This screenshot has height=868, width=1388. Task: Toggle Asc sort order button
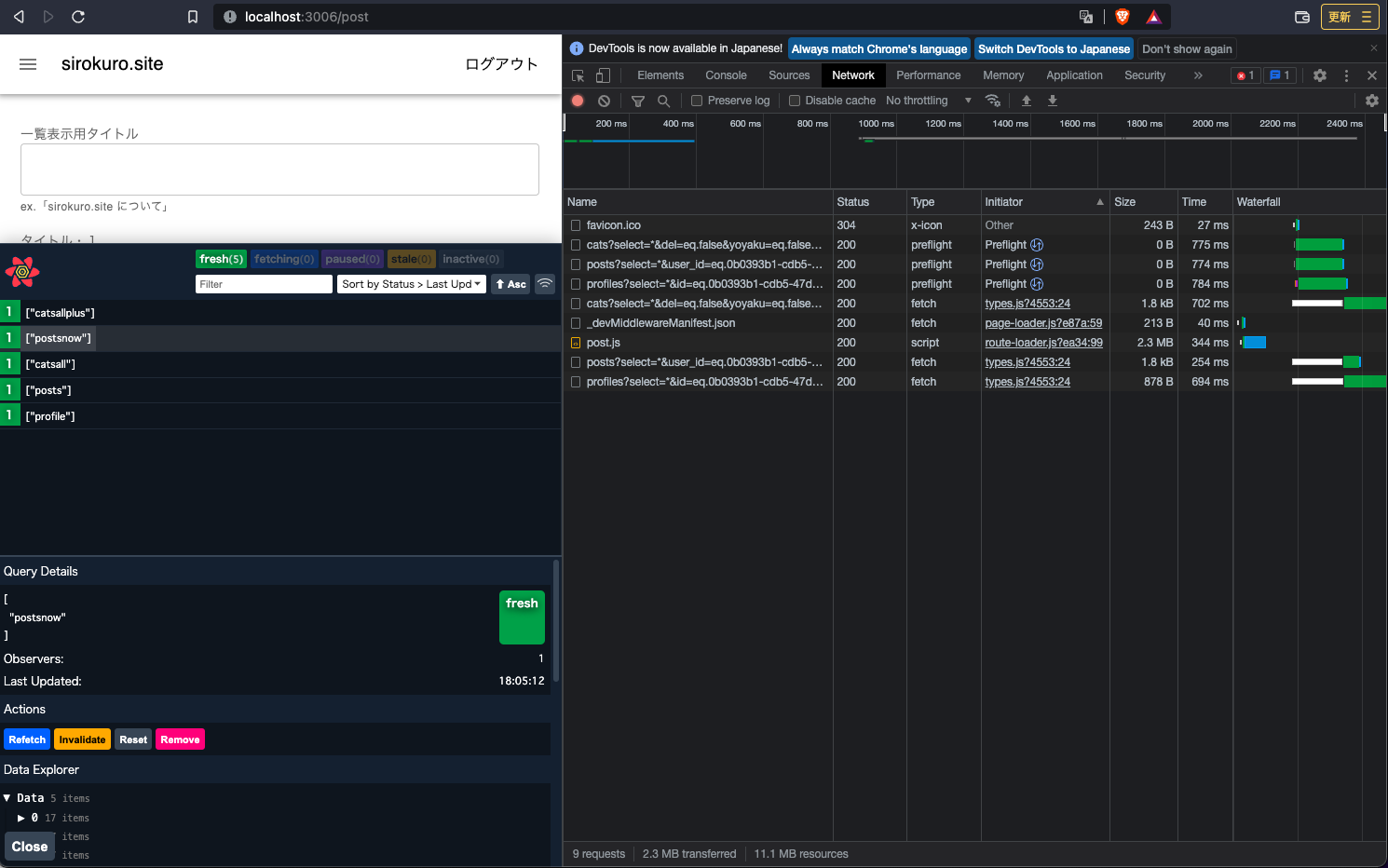coord(510,284)
